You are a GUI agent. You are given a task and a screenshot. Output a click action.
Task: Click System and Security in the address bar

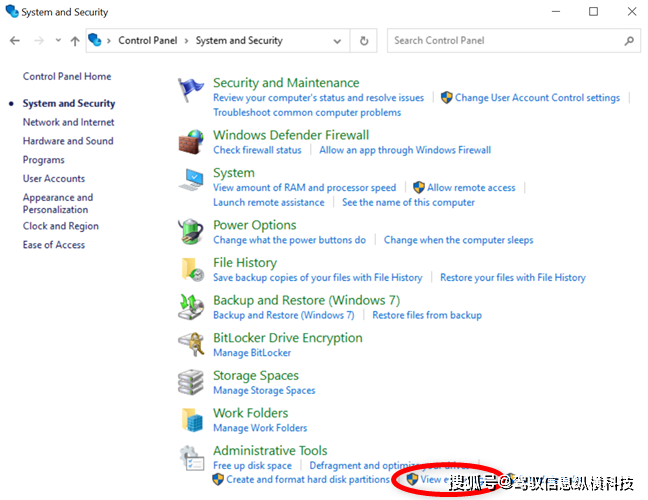tap(239, 40)
